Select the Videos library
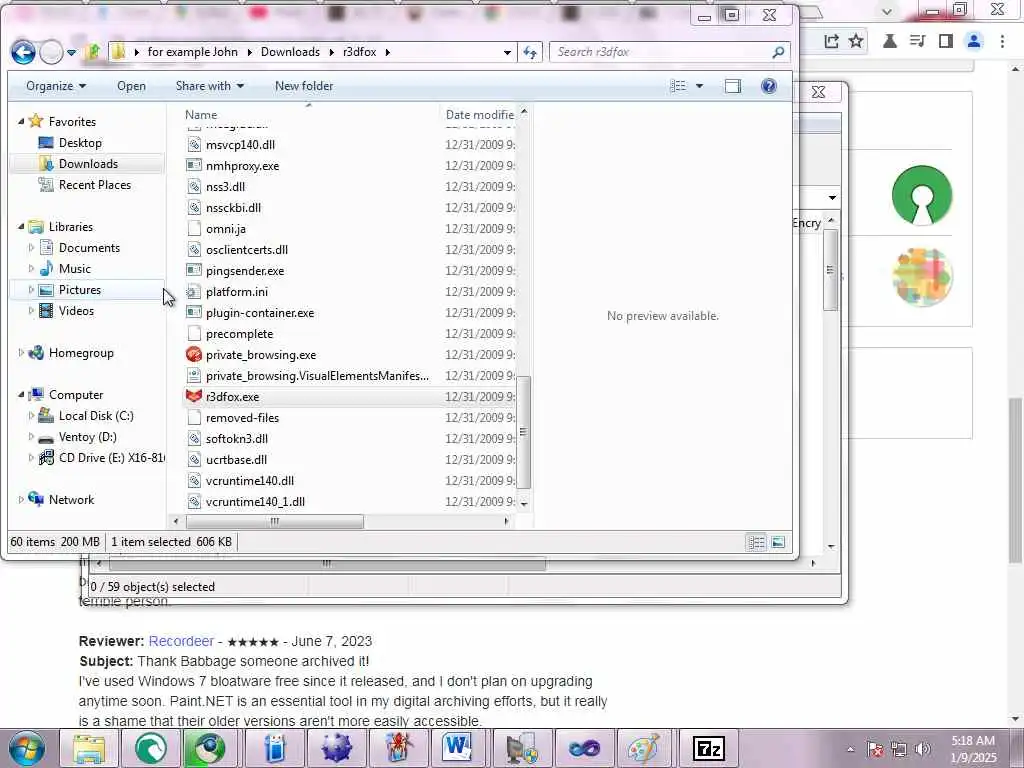 point(76,311)
